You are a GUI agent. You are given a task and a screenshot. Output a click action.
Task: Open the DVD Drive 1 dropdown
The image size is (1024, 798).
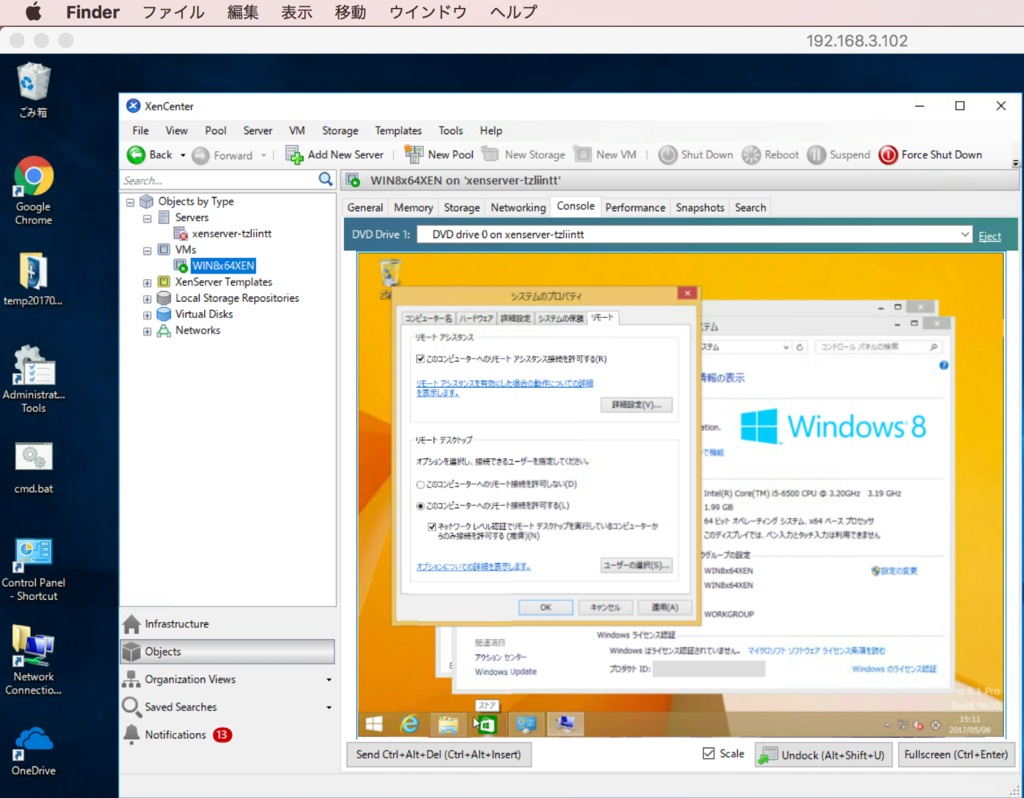pyautogui.click(x=965, y=234)
